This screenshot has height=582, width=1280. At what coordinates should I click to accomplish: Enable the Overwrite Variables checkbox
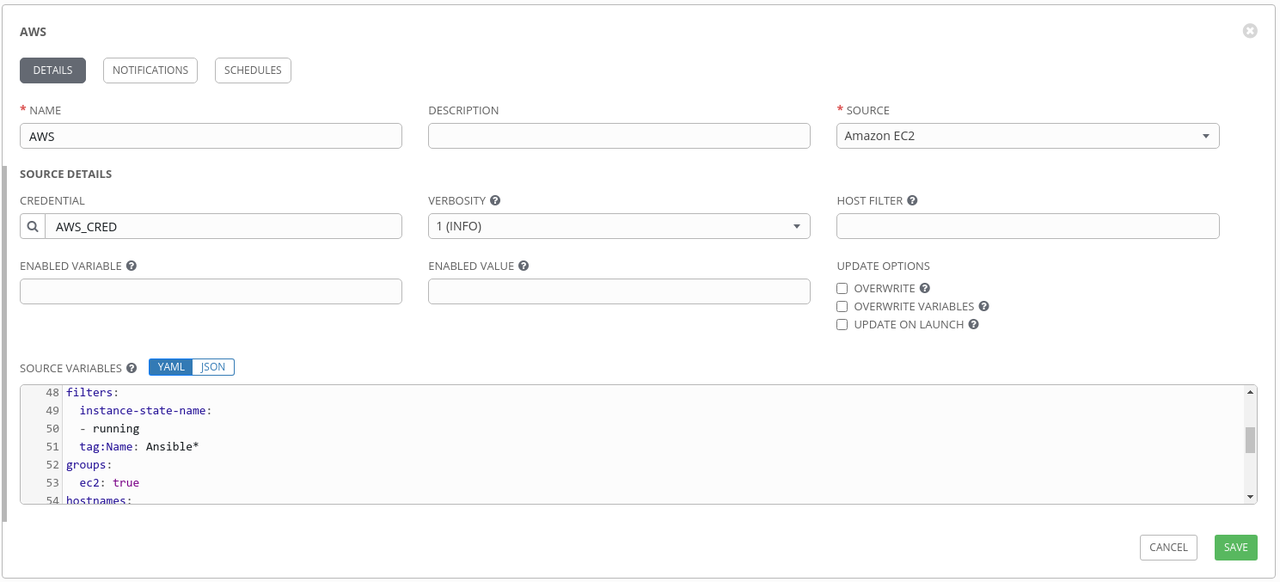tap(841, 306)
